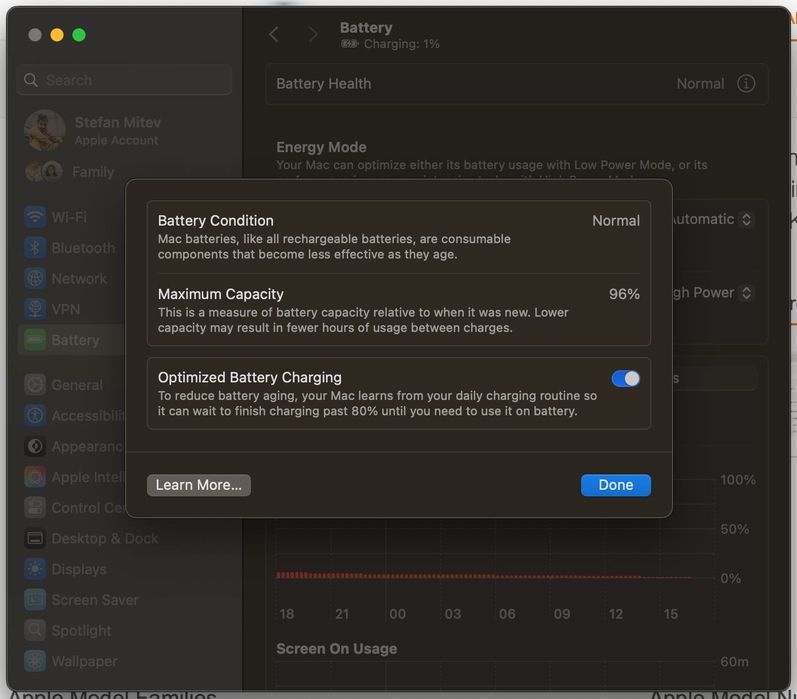Click the Optimized Battery Charging title
This screenshot has height=699, width=797.
(x=250, y=377)
